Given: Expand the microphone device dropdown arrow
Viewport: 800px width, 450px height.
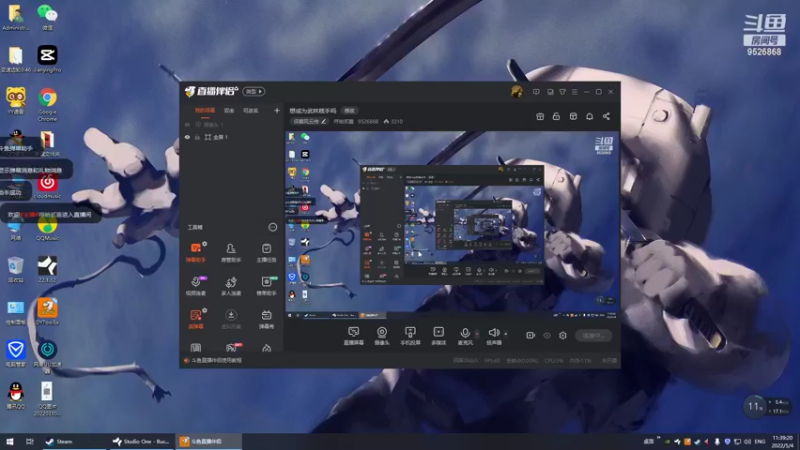Looking at the screenshot, I should [x=477, y=334].
